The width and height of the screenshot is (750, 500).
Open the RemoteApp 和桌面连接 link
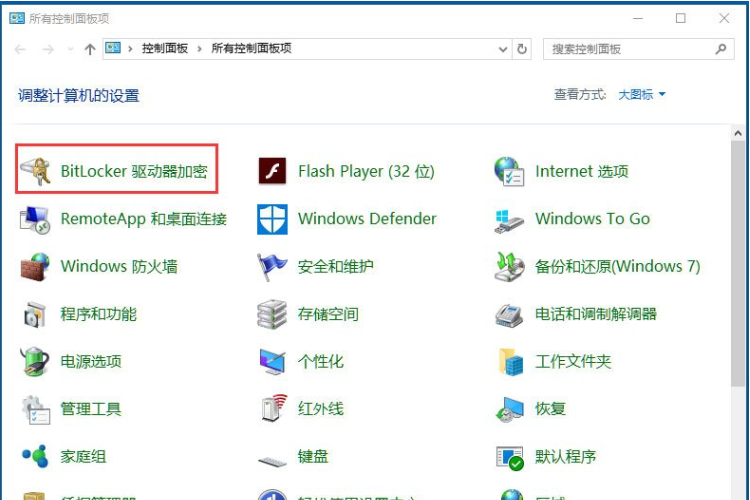point(143,219)
